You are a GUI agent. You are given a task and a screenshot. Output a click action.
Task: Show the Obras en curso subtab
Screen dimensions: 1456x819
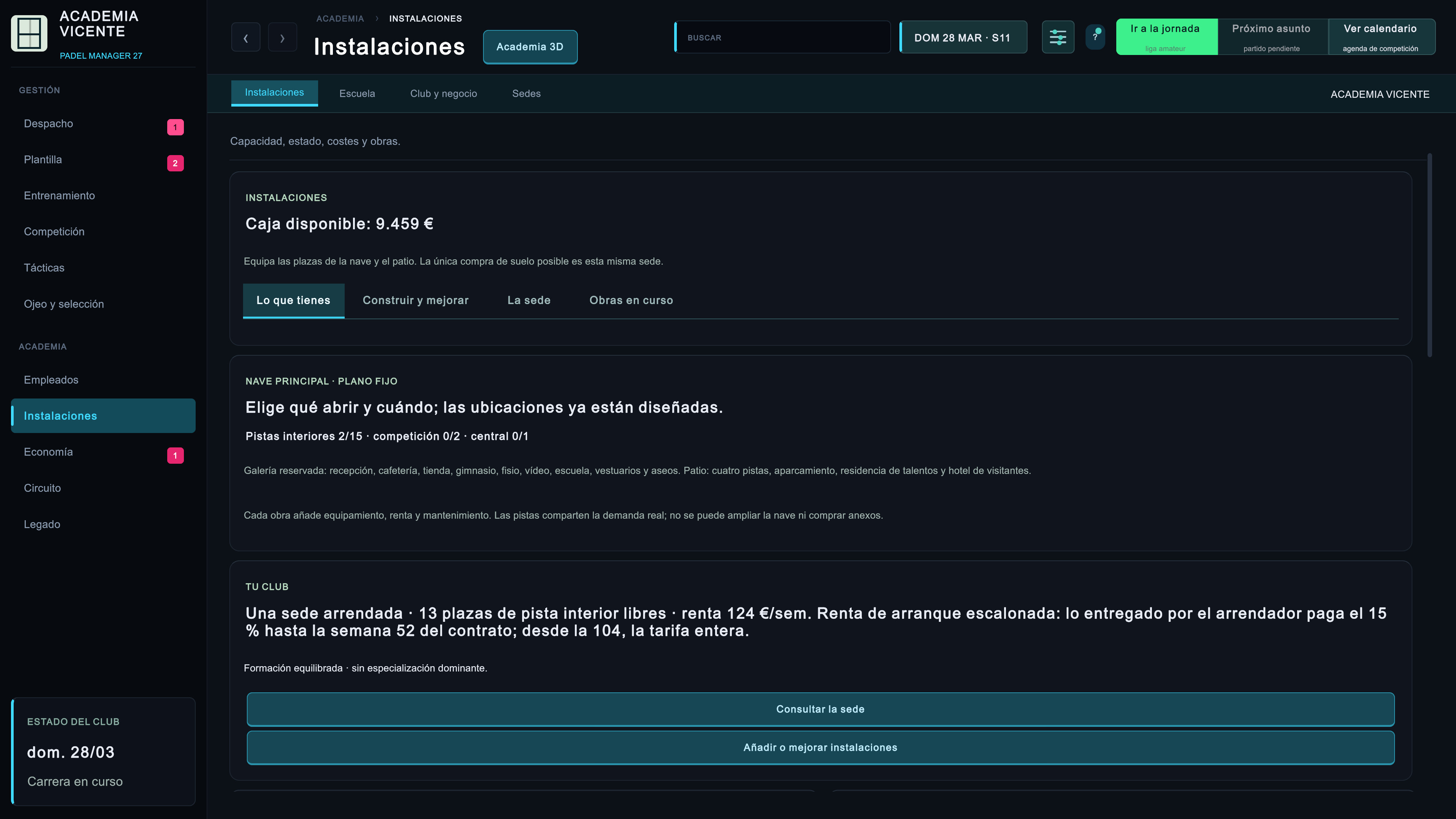[631, 300]
